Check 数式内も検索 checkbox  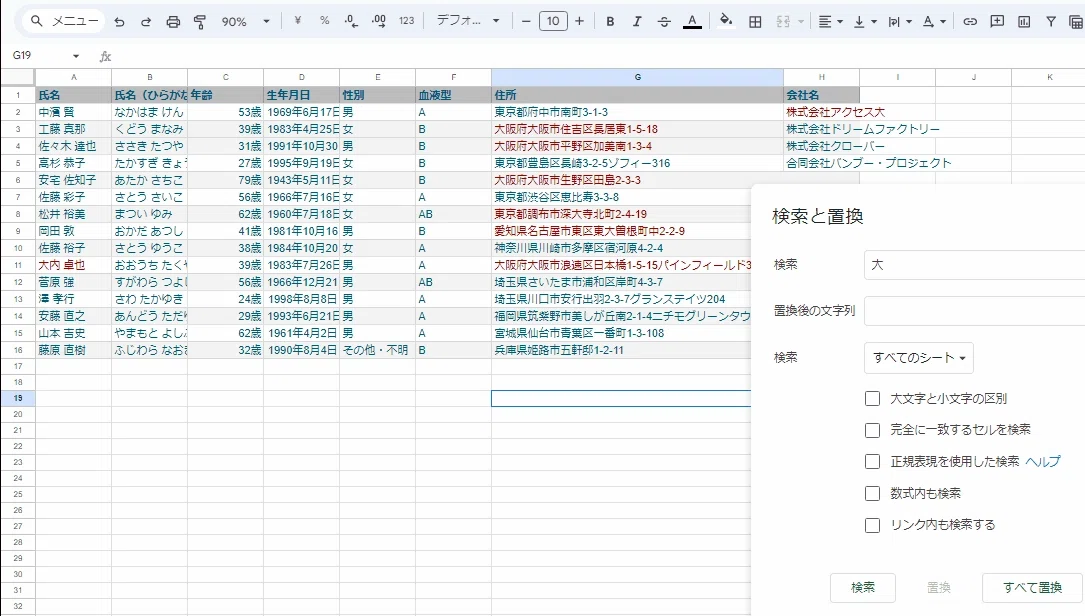click(873, 493)
